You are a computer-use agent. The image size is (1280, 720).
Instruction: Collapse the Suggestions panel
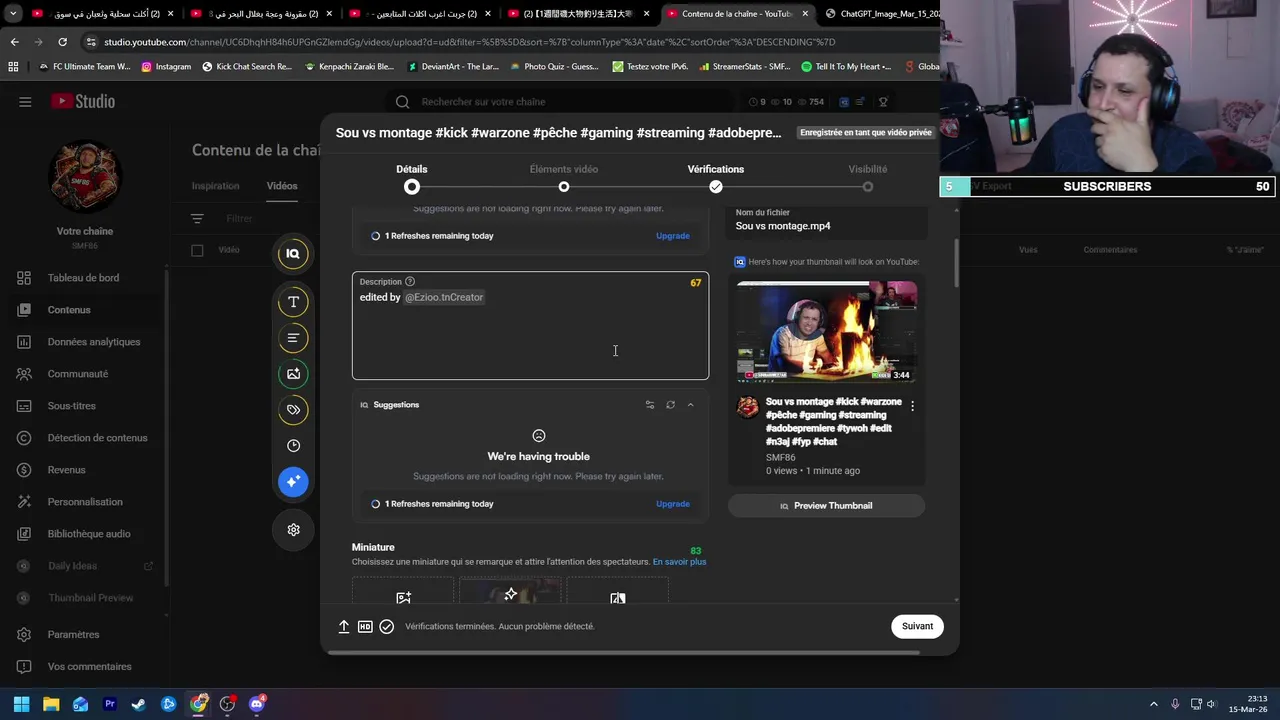click(x=690, y=405)
